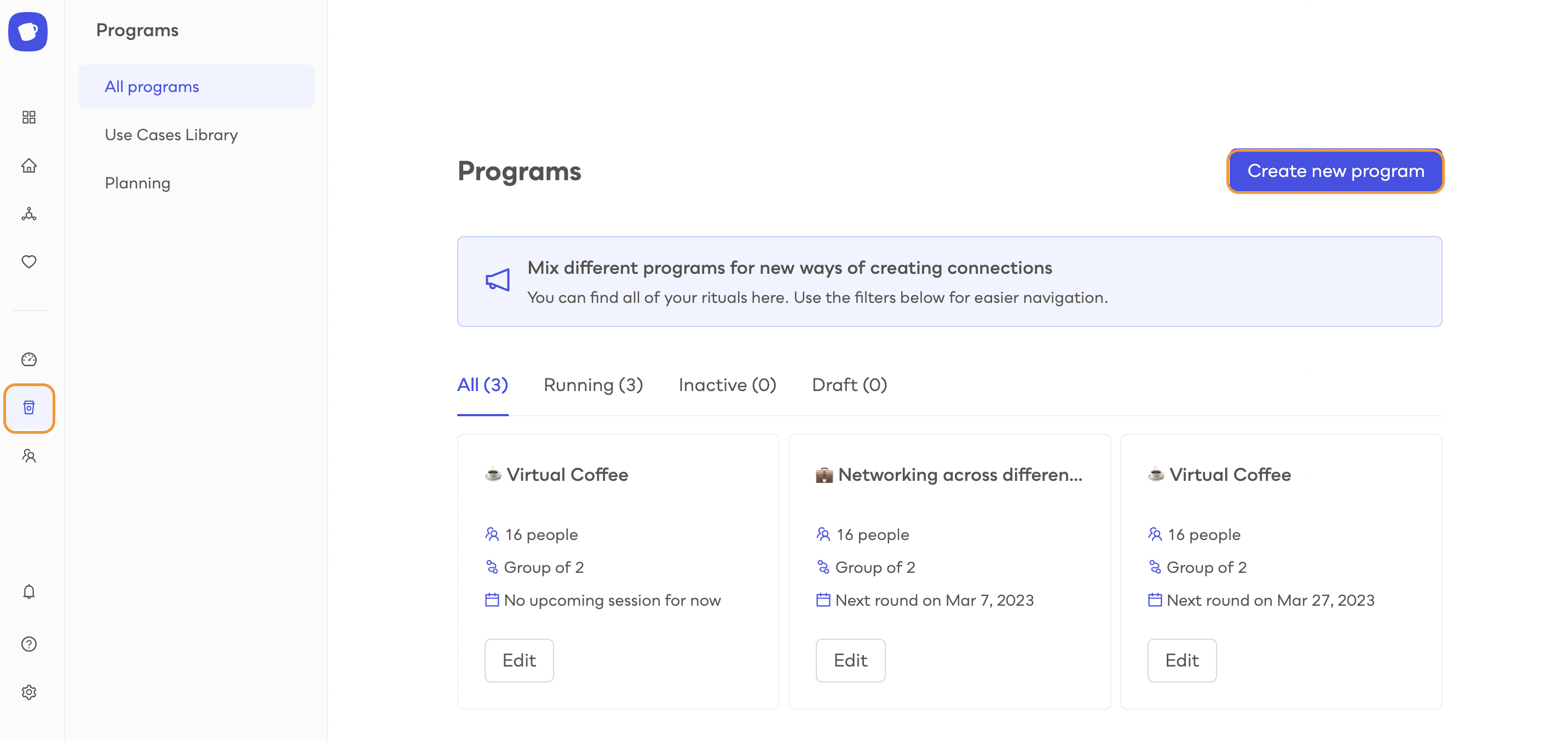Click group icon on Networking card
Viewport: 1568px width, 741px height.
click(x=823, y=567)
